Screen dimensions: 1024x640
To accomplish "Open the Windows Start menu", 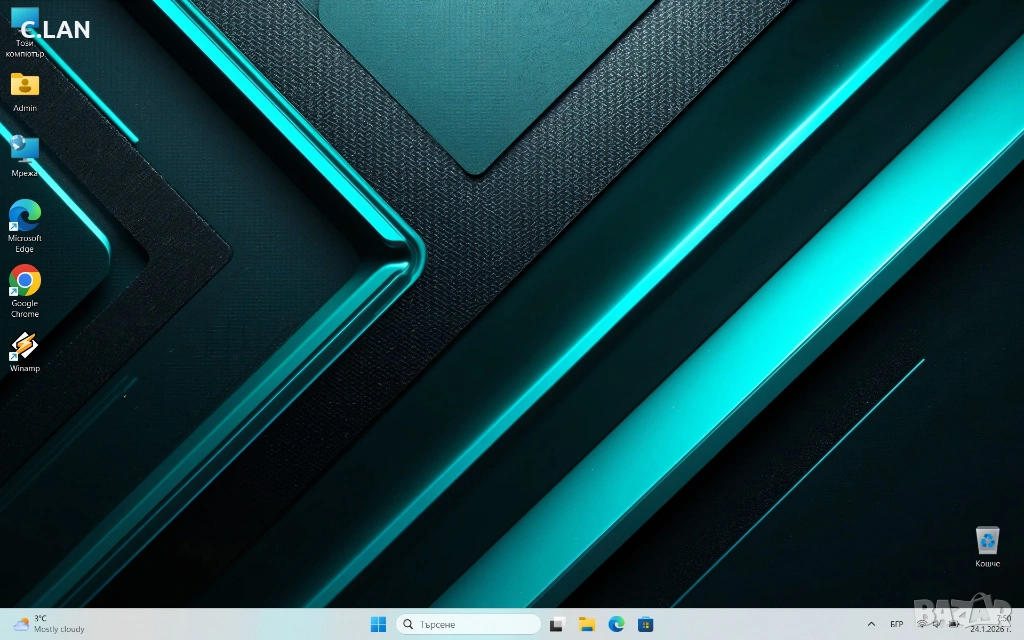I will (x=378, y=624).
